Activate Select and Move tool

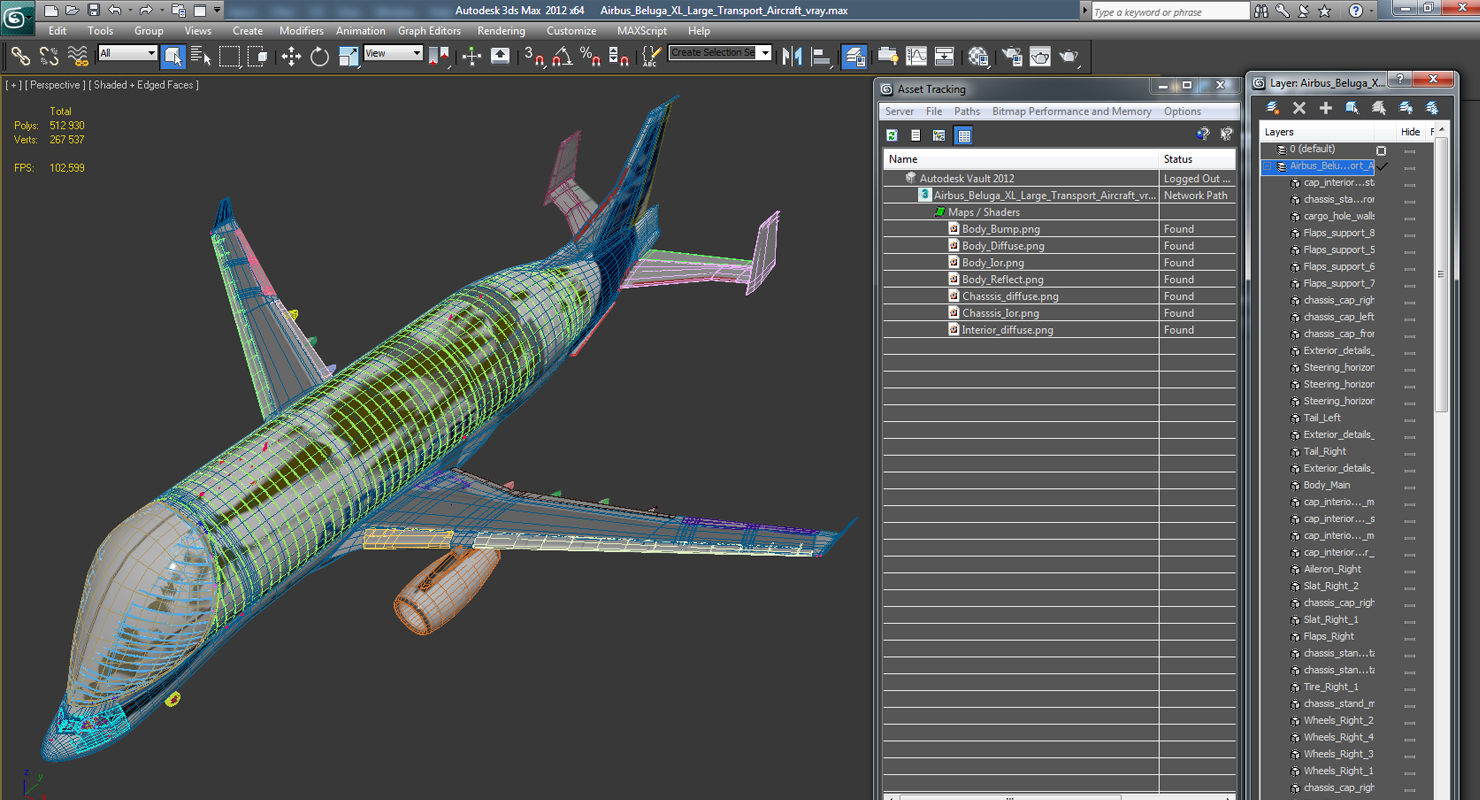click(x=291, y=56)
